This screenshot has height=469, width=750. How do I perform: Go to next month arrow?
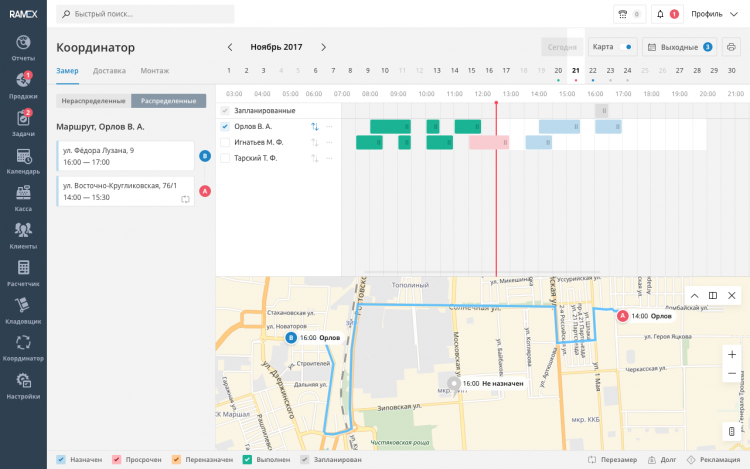pos(323,47)
